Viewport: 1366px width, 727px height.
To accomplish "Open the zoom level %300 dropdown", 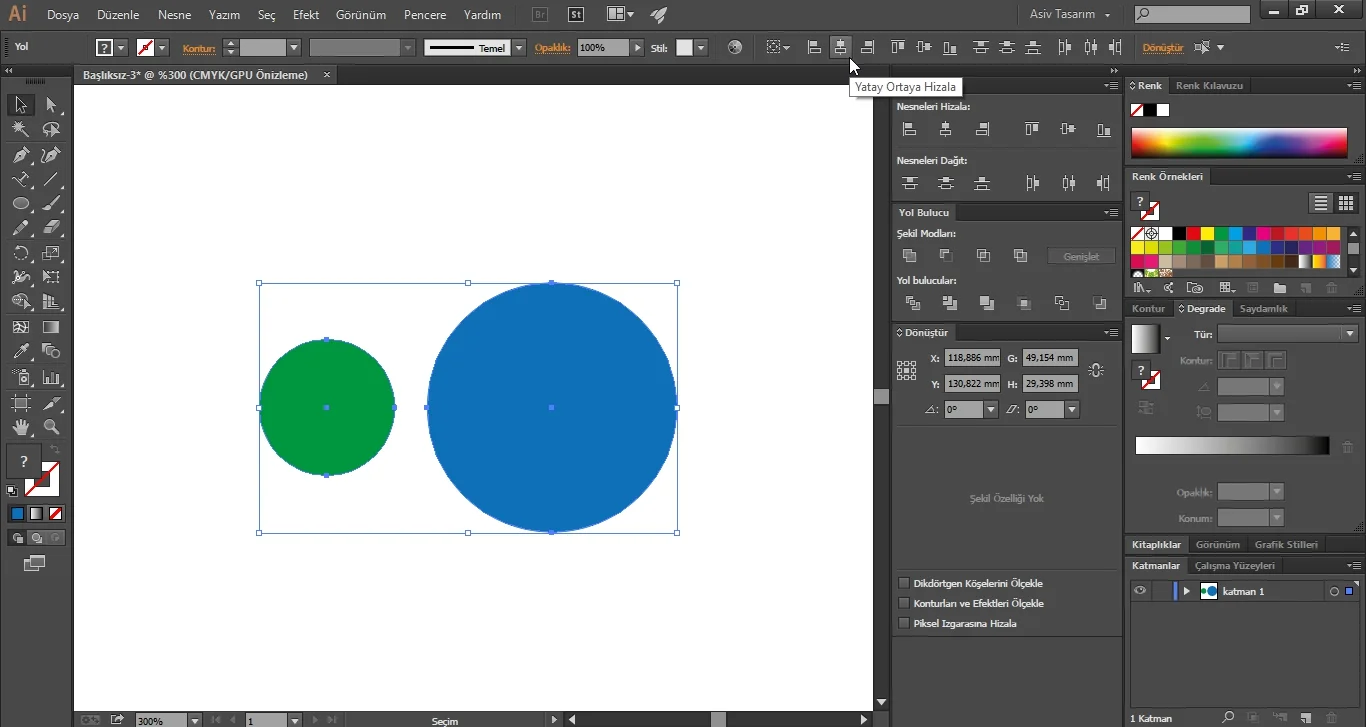I will (194, 720).
